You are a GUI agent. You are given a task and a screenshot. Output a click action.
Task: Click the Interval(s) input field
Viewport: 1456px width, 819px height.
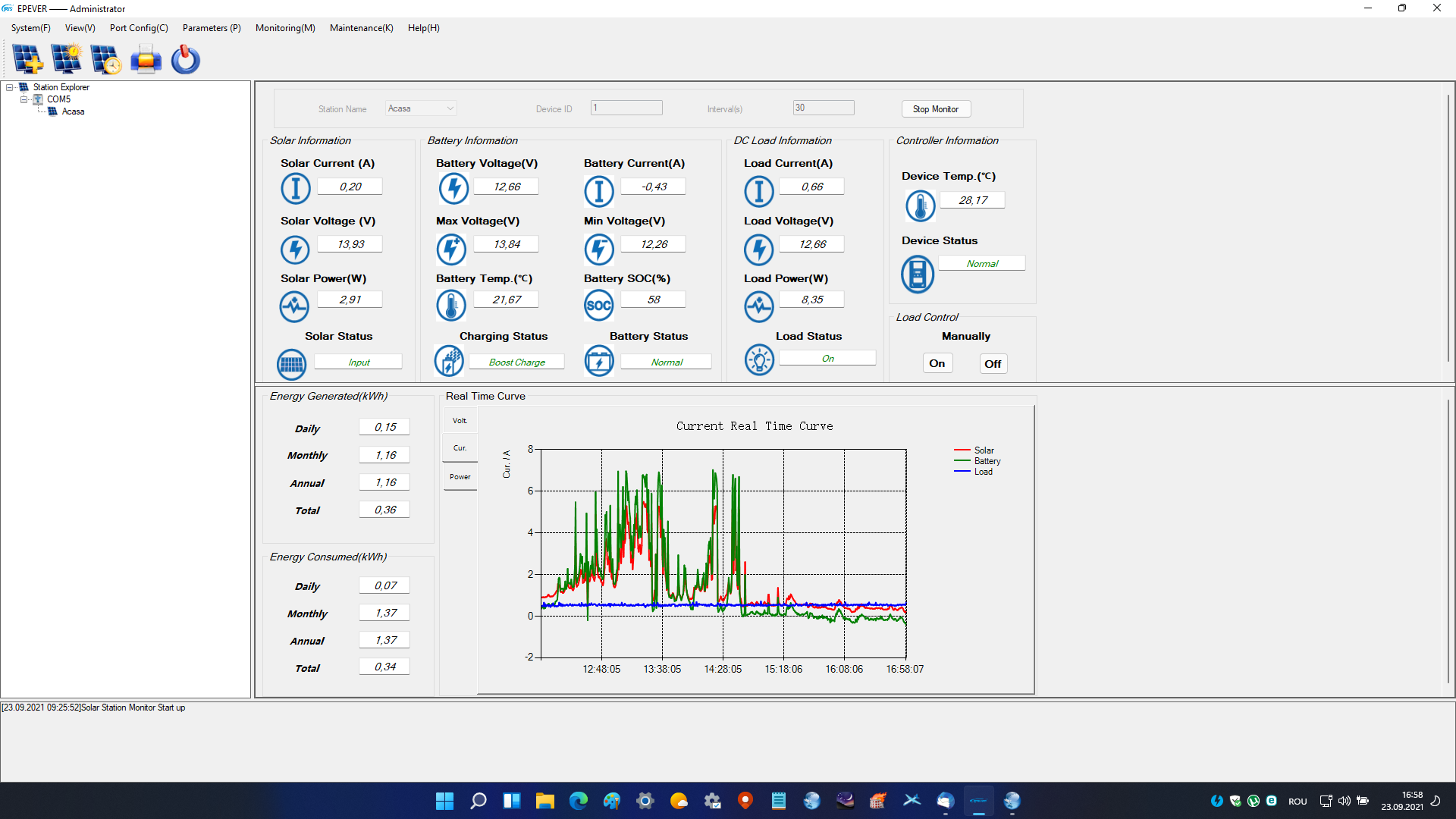pyautogui.click(x=823, y=108)
